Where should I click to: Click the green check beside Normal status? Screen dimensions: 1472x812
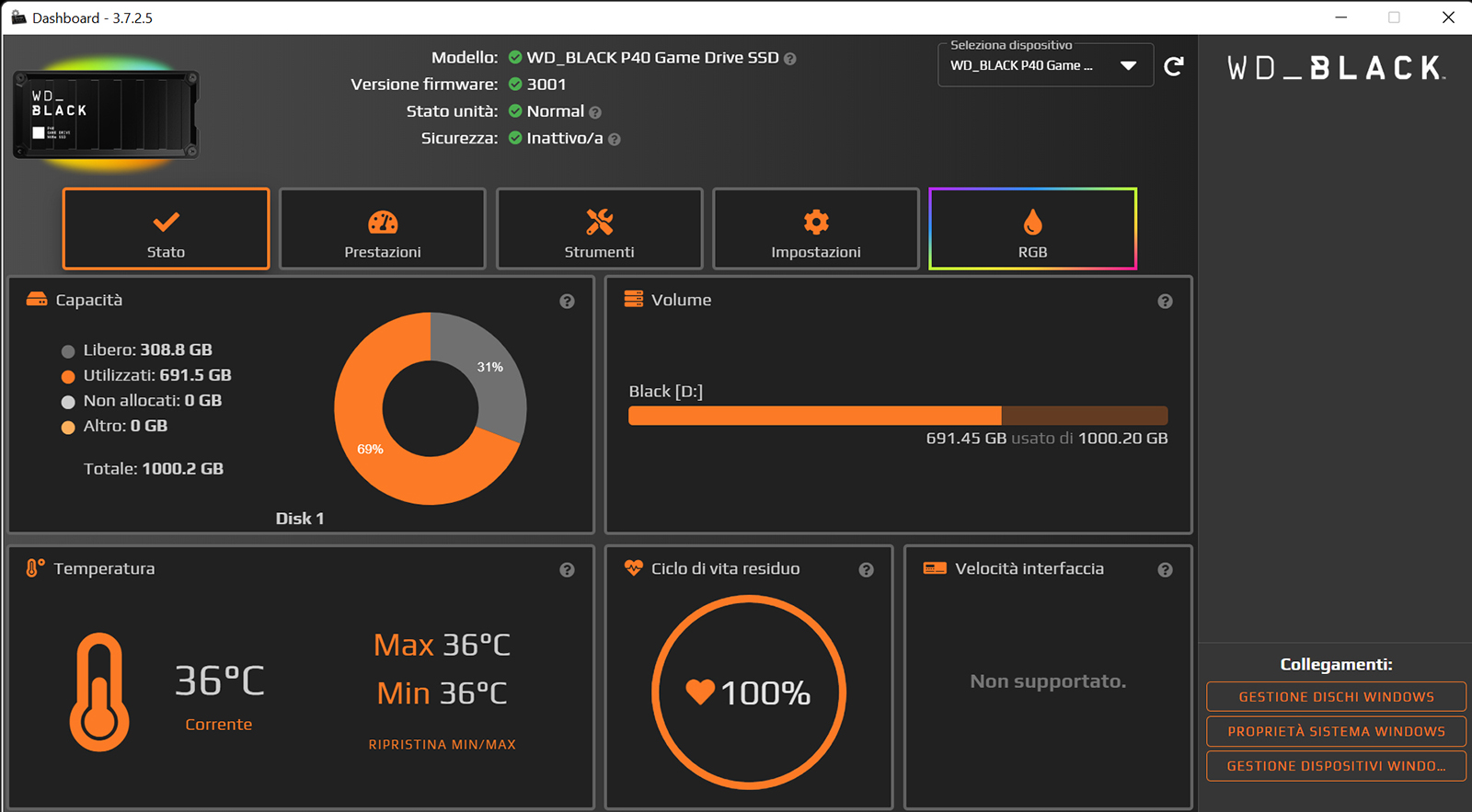click(x=515, y=110)
